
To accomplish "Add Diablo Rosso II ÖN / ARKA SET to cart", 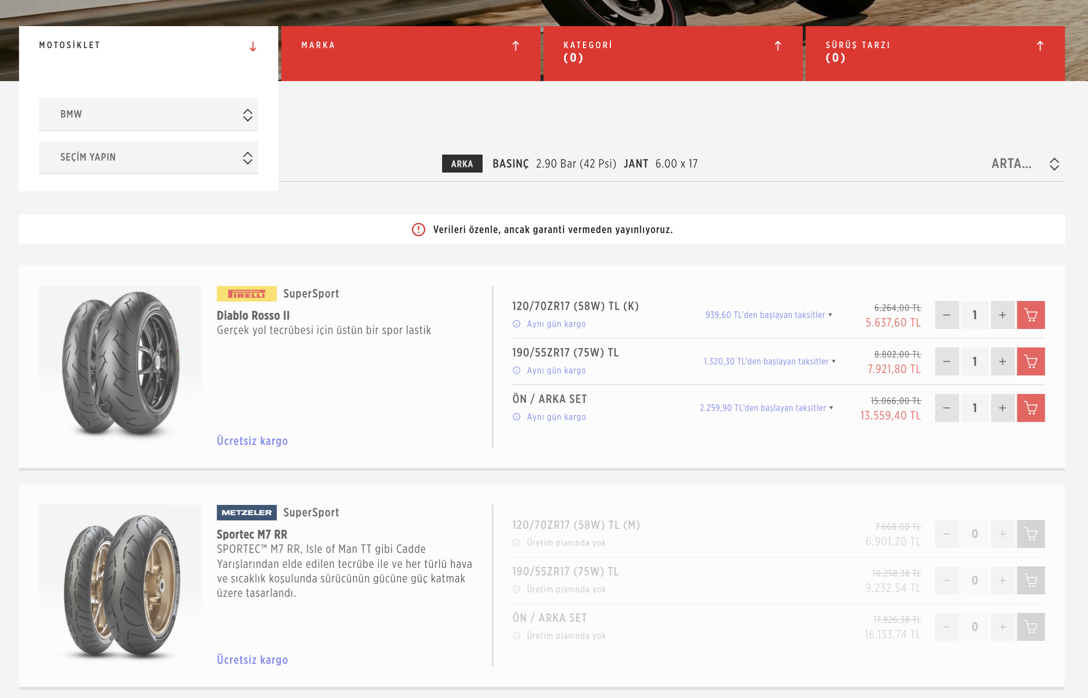I will 1030,408.
